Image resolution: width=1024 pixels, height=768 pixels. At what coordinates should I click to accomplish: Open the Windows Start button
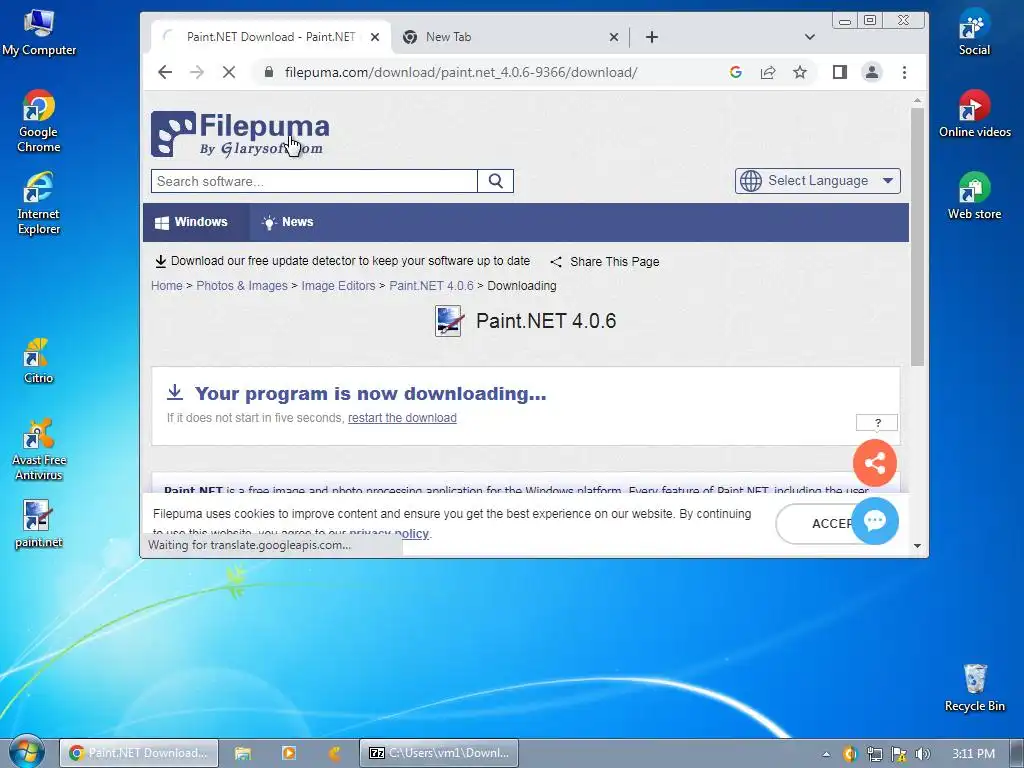[x=27, y=753]
